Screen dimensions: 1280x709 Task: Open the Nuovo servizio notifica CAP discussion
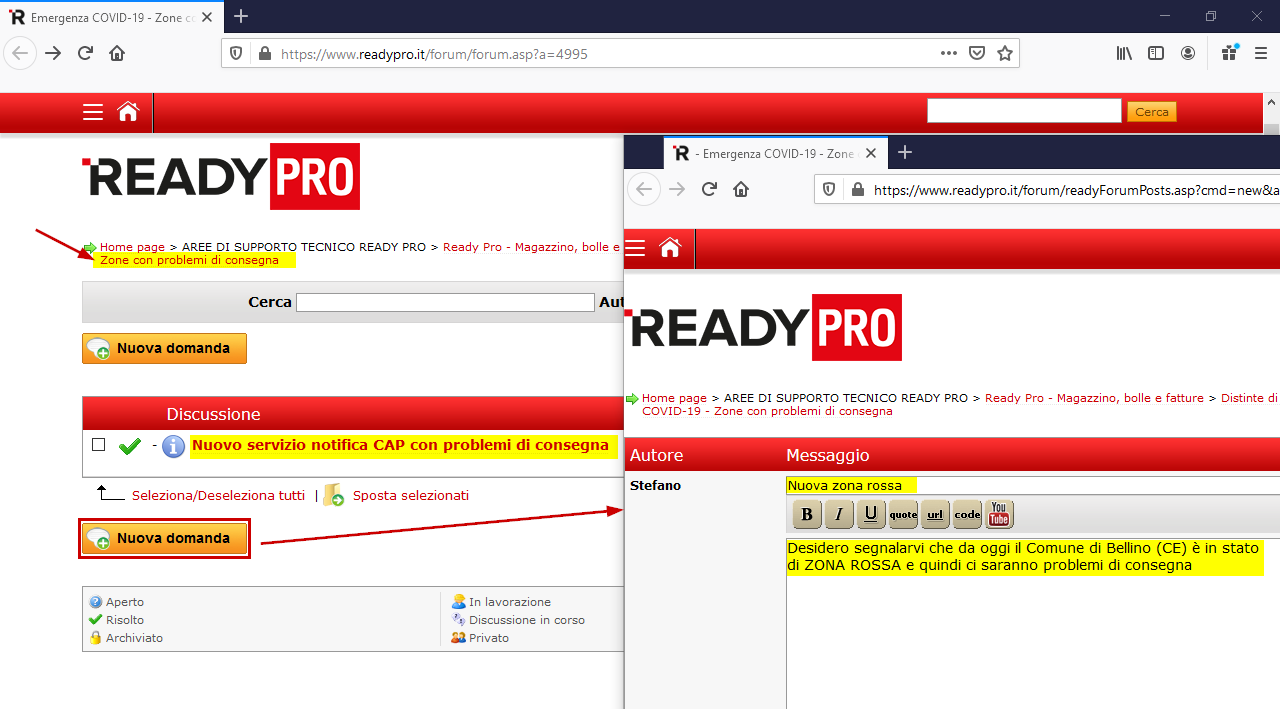tap(400, 445)
